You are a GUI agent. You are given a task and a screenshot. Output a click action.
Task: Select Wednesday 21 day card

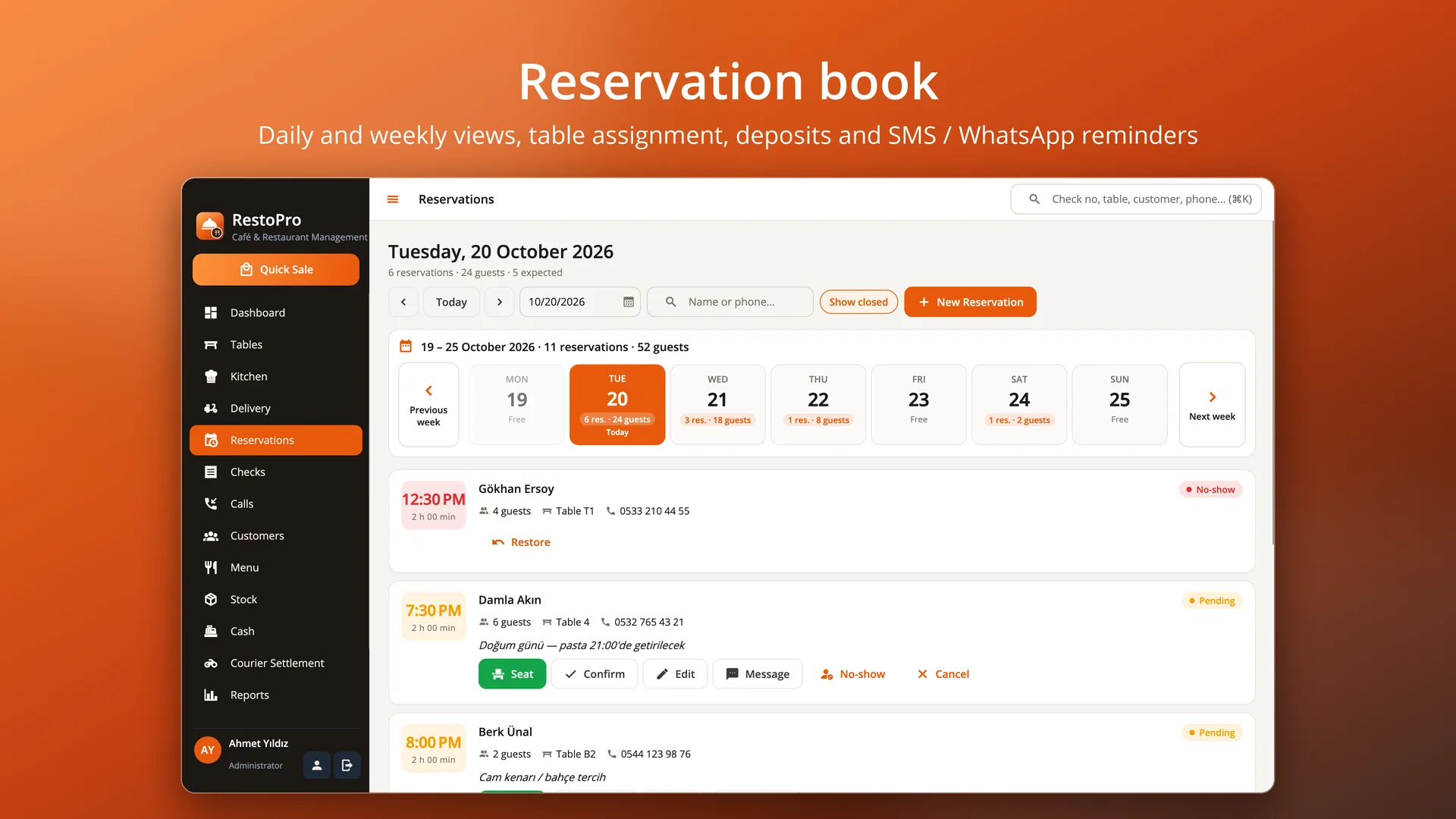tap(717, 405)
